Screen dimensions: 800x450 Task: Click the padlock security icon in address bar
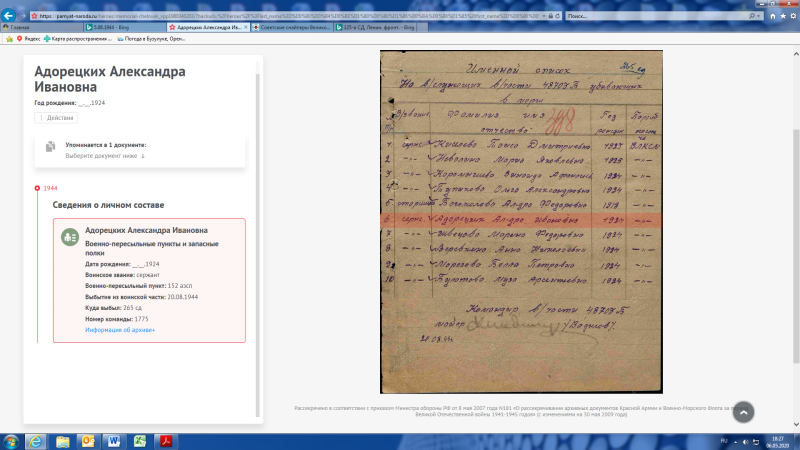click(x=551, y=16)
